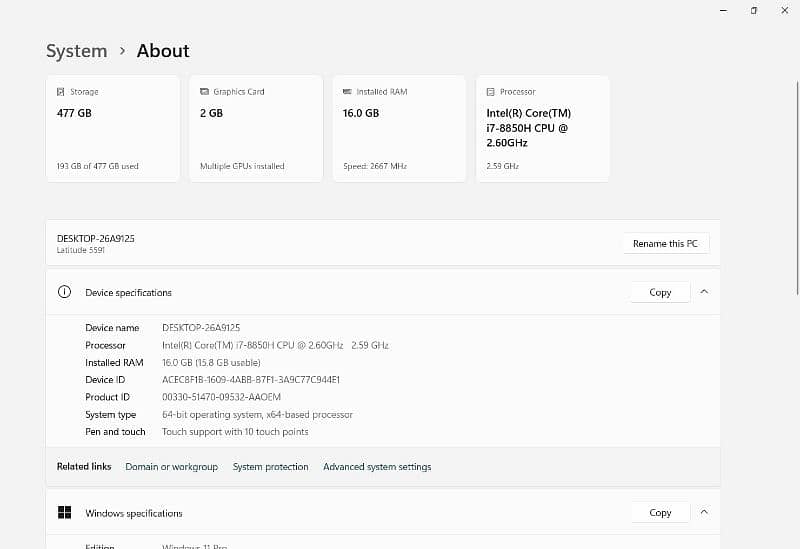Open the i7-8850H Processor card
The height and width of the screenshot is (549, 800).
click(x=542, y=129)
